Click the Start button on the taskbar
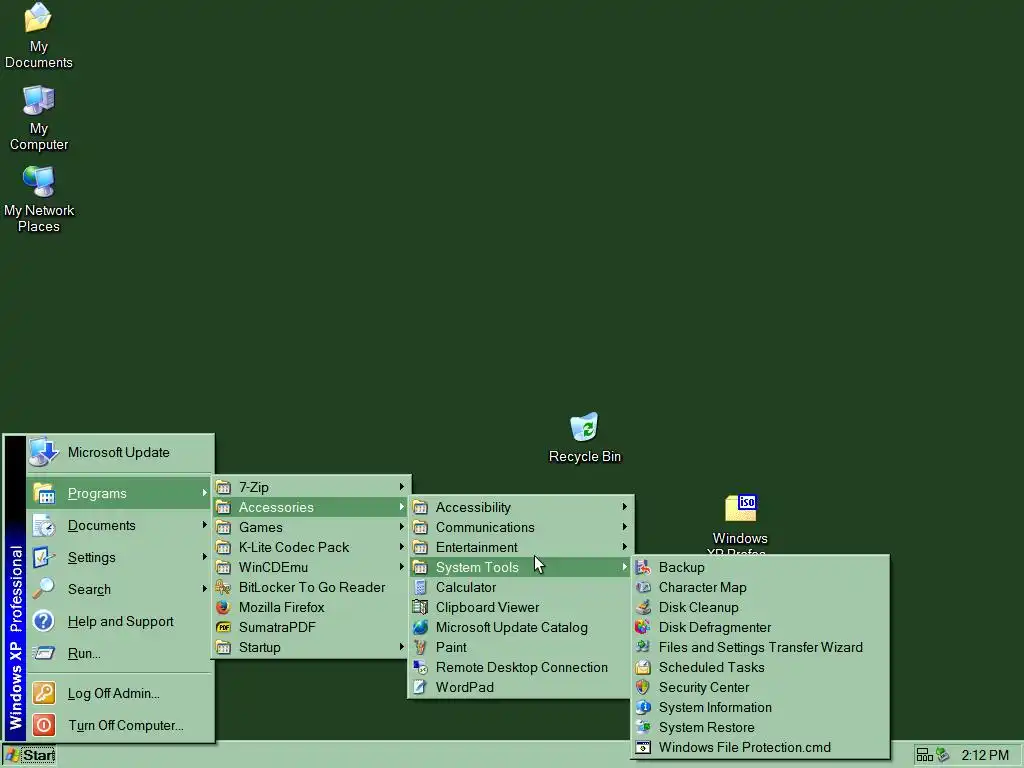1024x768 pixels. coord(29,755)
